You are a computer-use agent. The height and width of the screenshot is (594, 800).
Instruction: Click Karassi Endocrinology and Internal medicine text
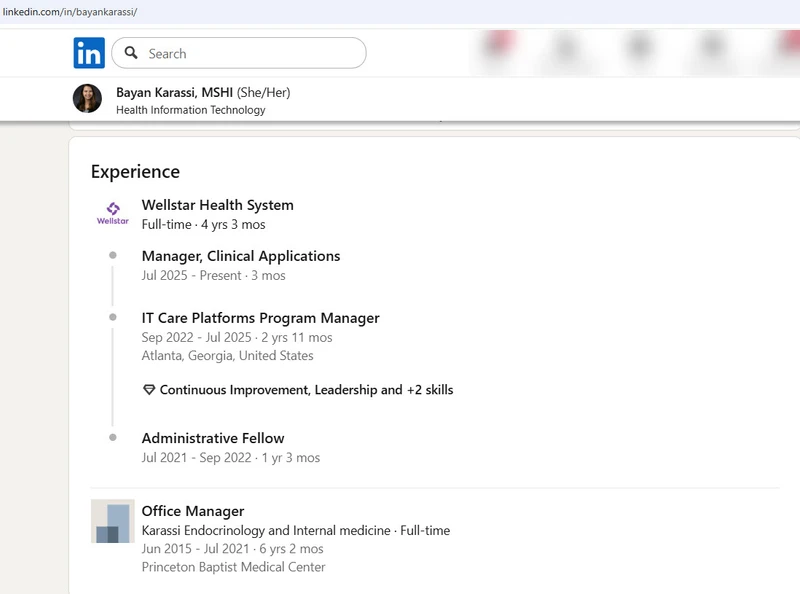click(267, 530)
